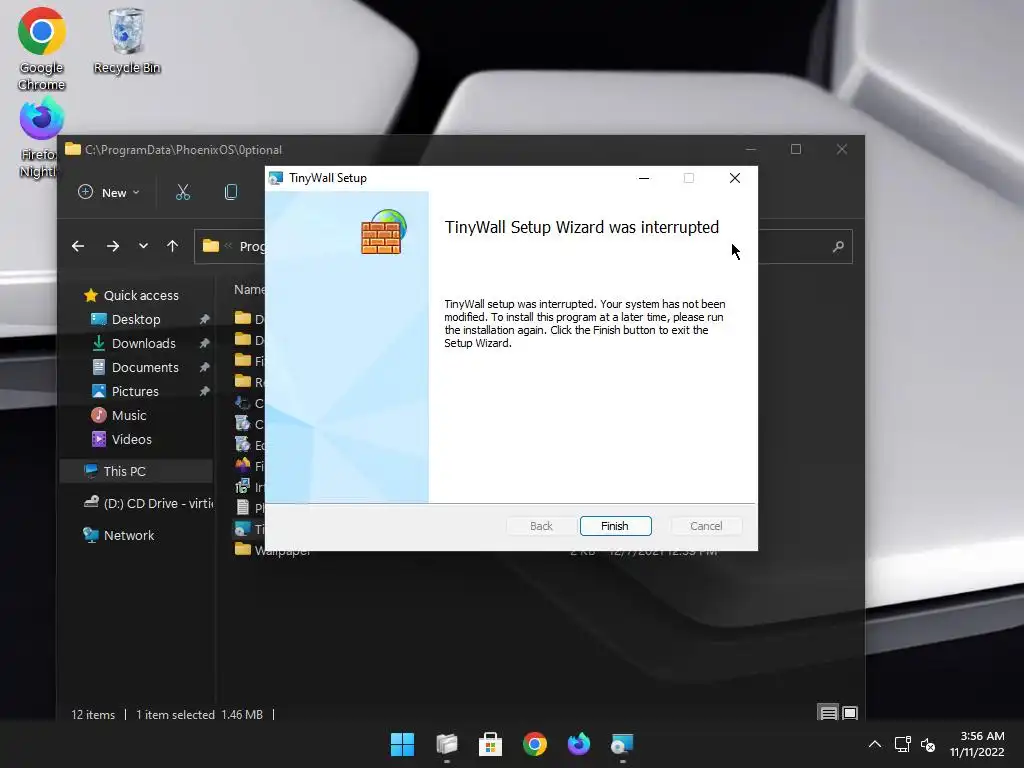This screenshot has width=1024, height=768.
Task: Launch Google Chrome from taskbar
Action: 535,744
